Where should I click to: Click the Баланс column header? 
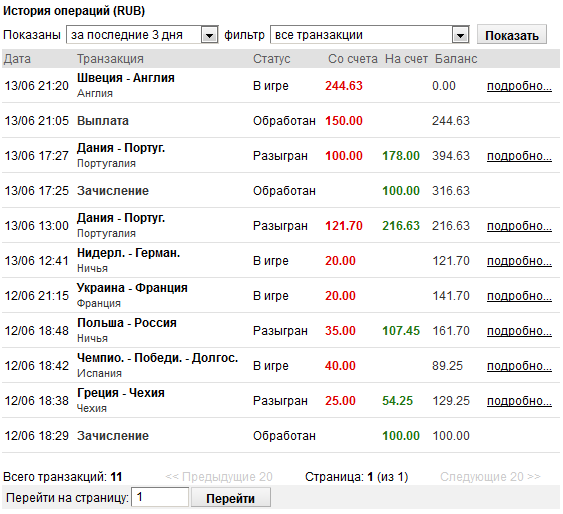coord(456,59)
